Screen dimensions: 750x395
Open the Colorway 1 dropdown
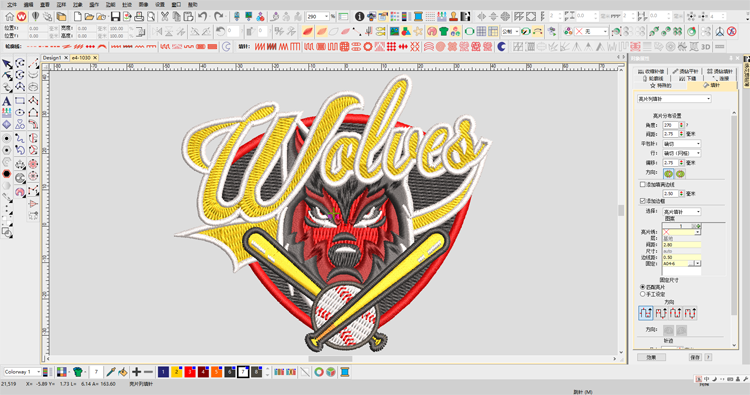[x=22, y=372]
